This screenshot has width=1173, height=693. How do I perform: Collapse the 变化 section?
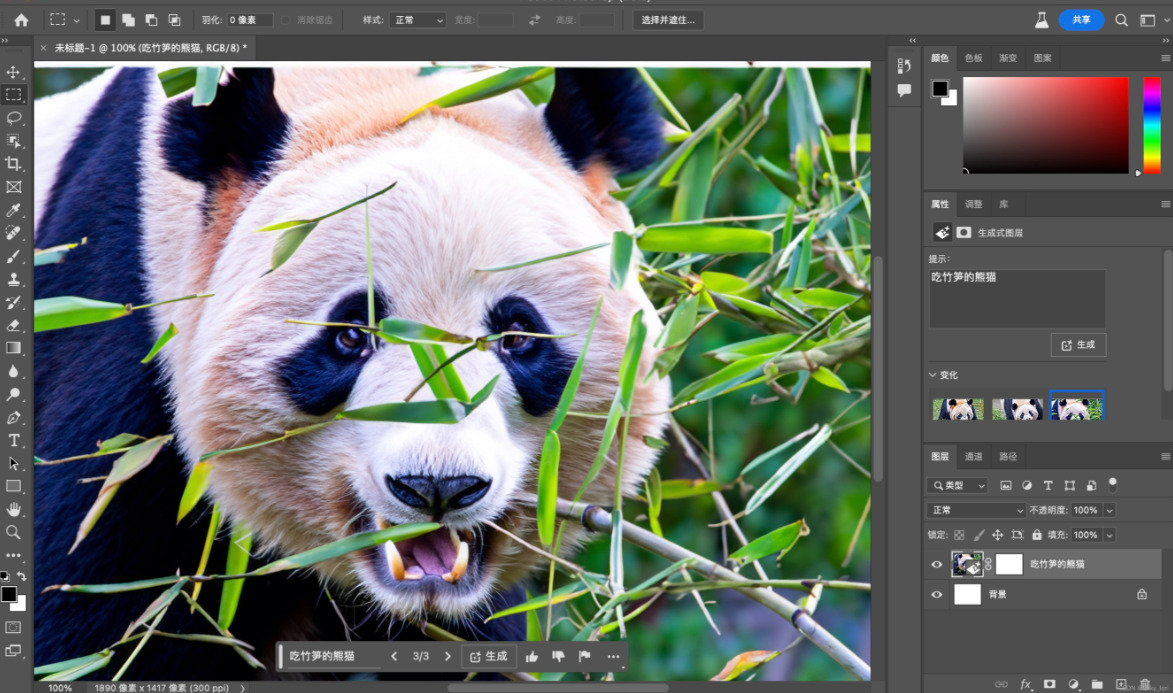[933, 375]
